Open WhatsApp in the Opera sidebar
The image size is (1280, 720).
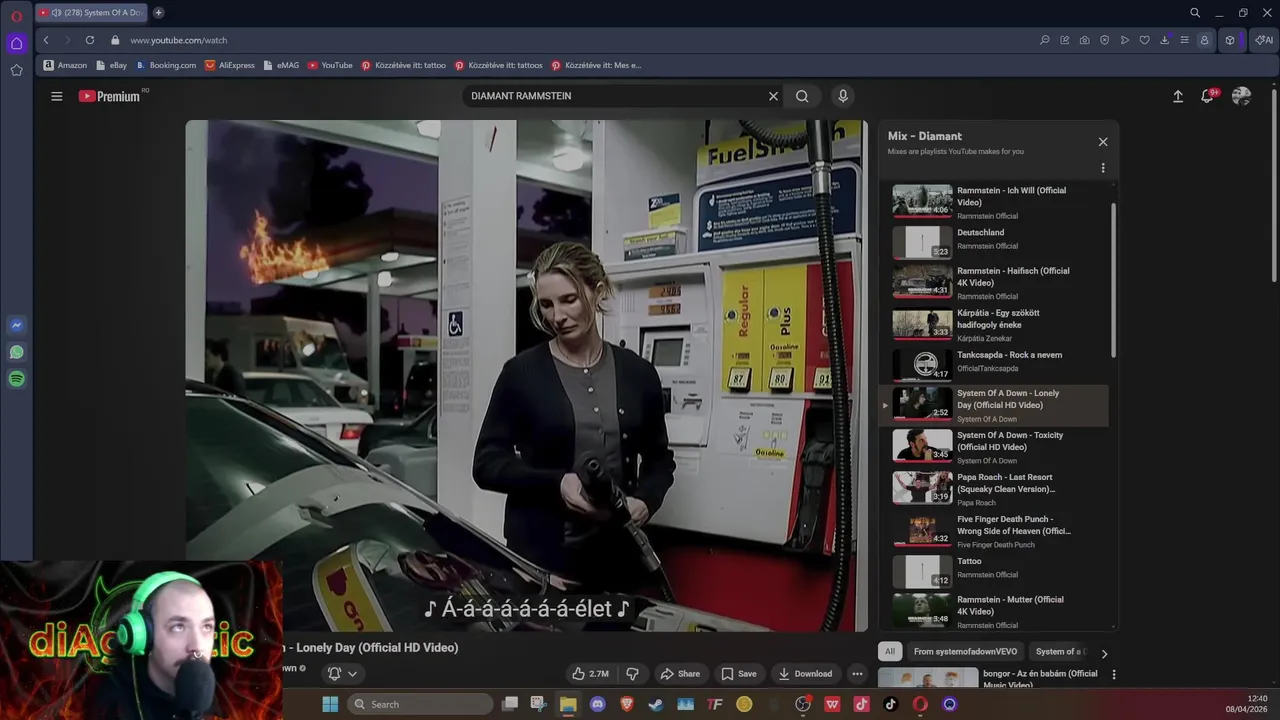16,352
